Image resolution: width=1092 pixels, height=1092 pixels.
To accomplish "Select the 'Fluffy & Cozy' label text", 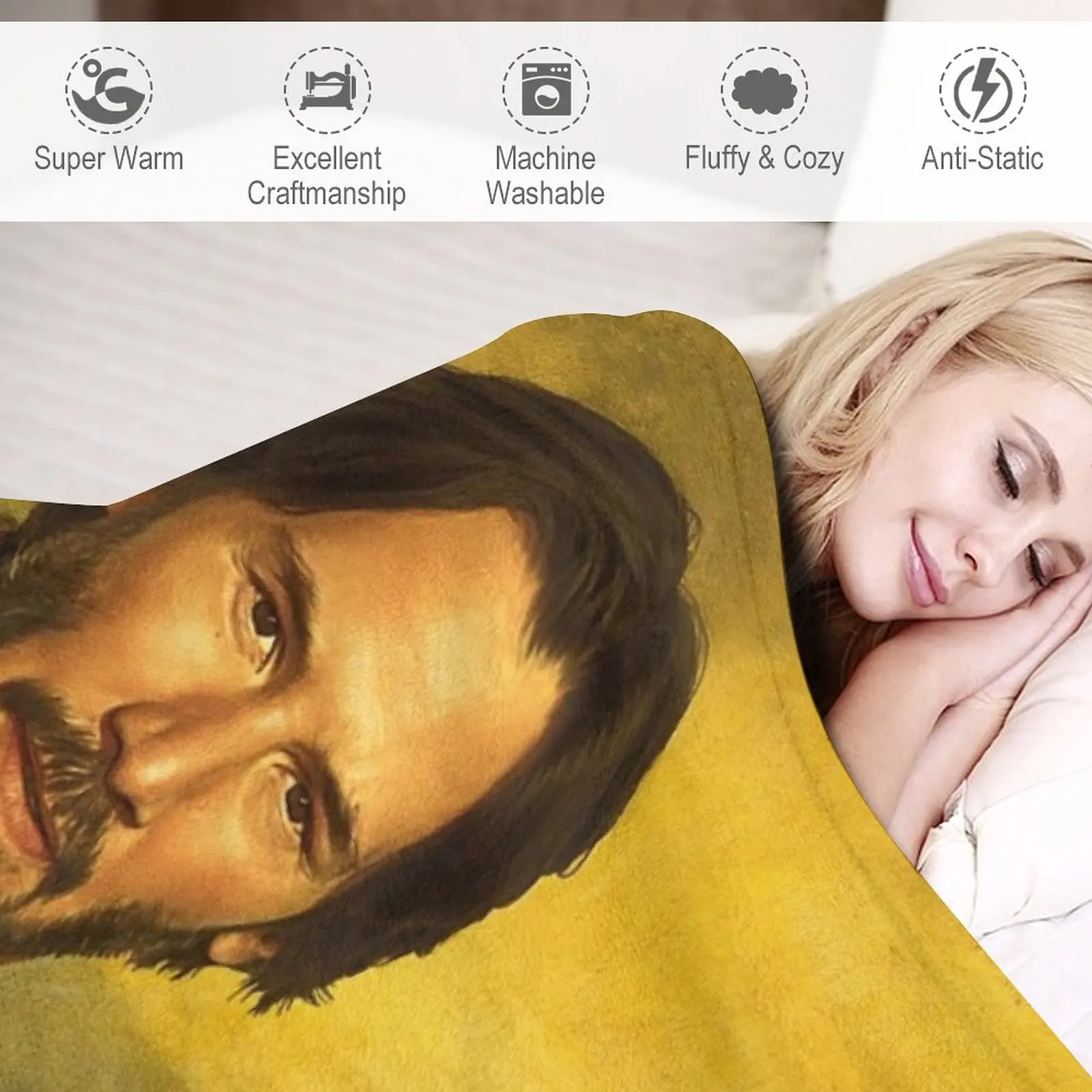I will click(764, 158).
